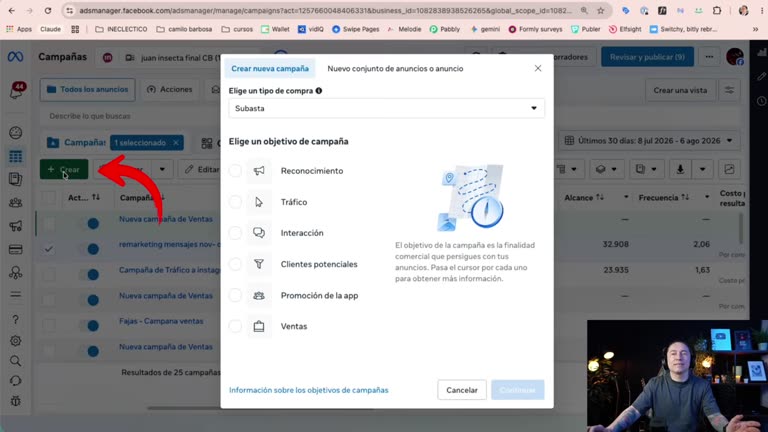Viewport: 768px width, 432px height.
Task: Click the green Crear button
Action: (64, 169)
